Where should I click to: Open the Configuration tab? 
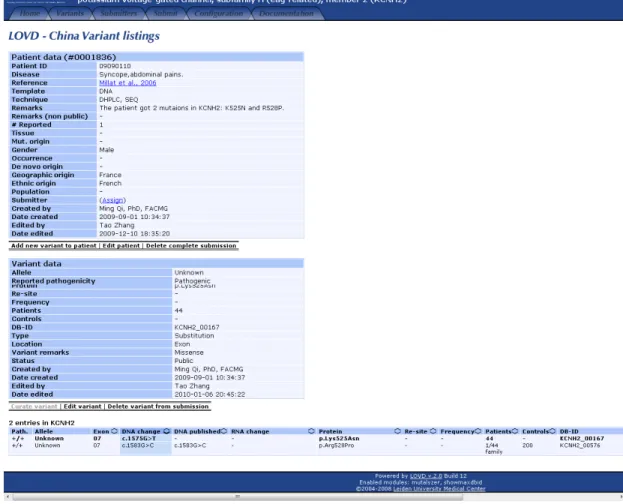click(219, 14)
